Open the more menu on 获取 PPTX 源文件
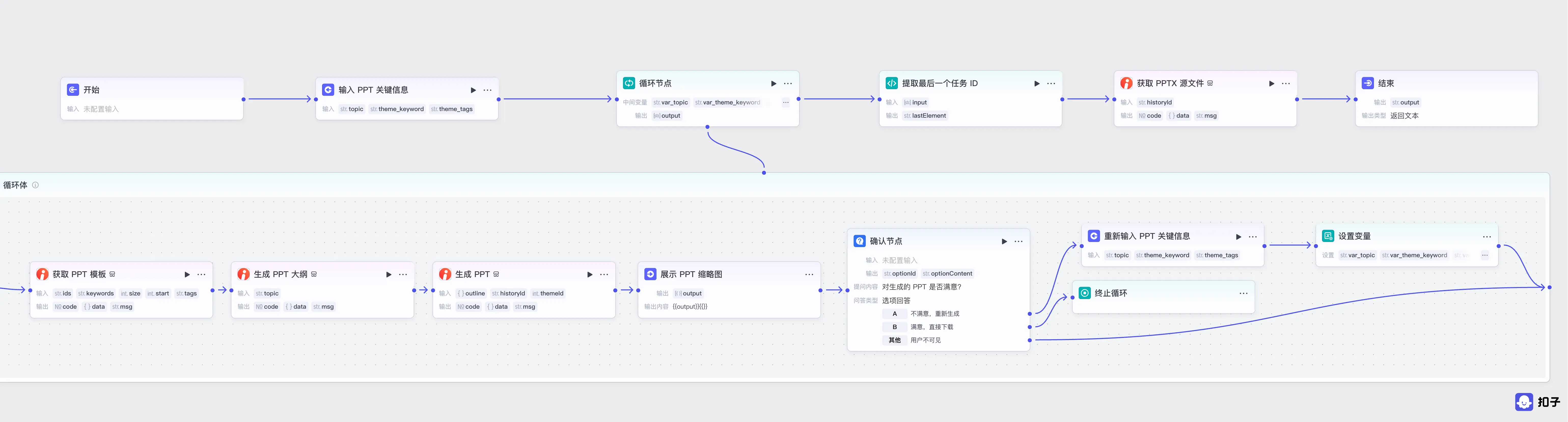The height and width of the screenshot is (422, 1568). pyautogui.click(x=1286, y=84)
